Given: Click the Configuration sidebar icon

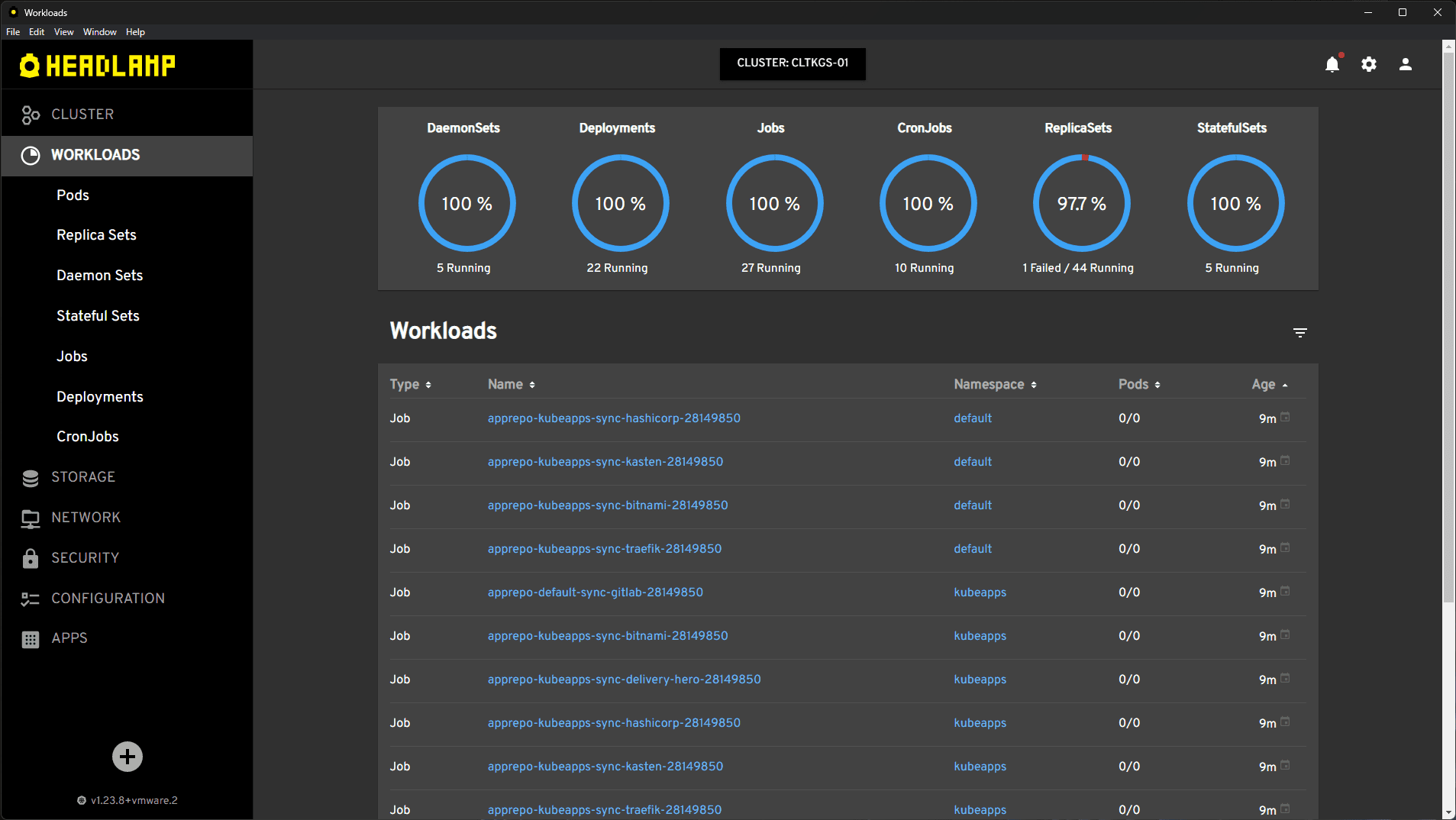Looking at the screenshot, I should point(31,599).
